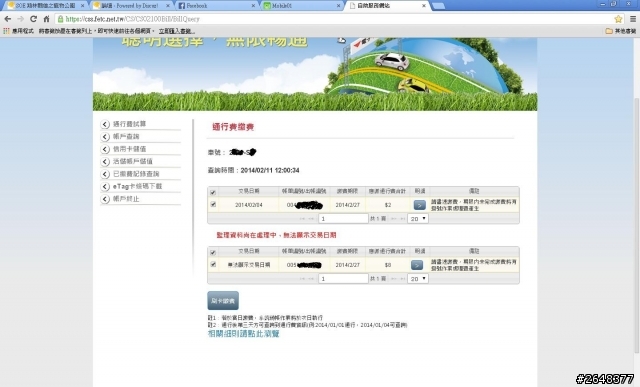
Task: Go to next page in the $0 table pager
Action: point(394,279)
